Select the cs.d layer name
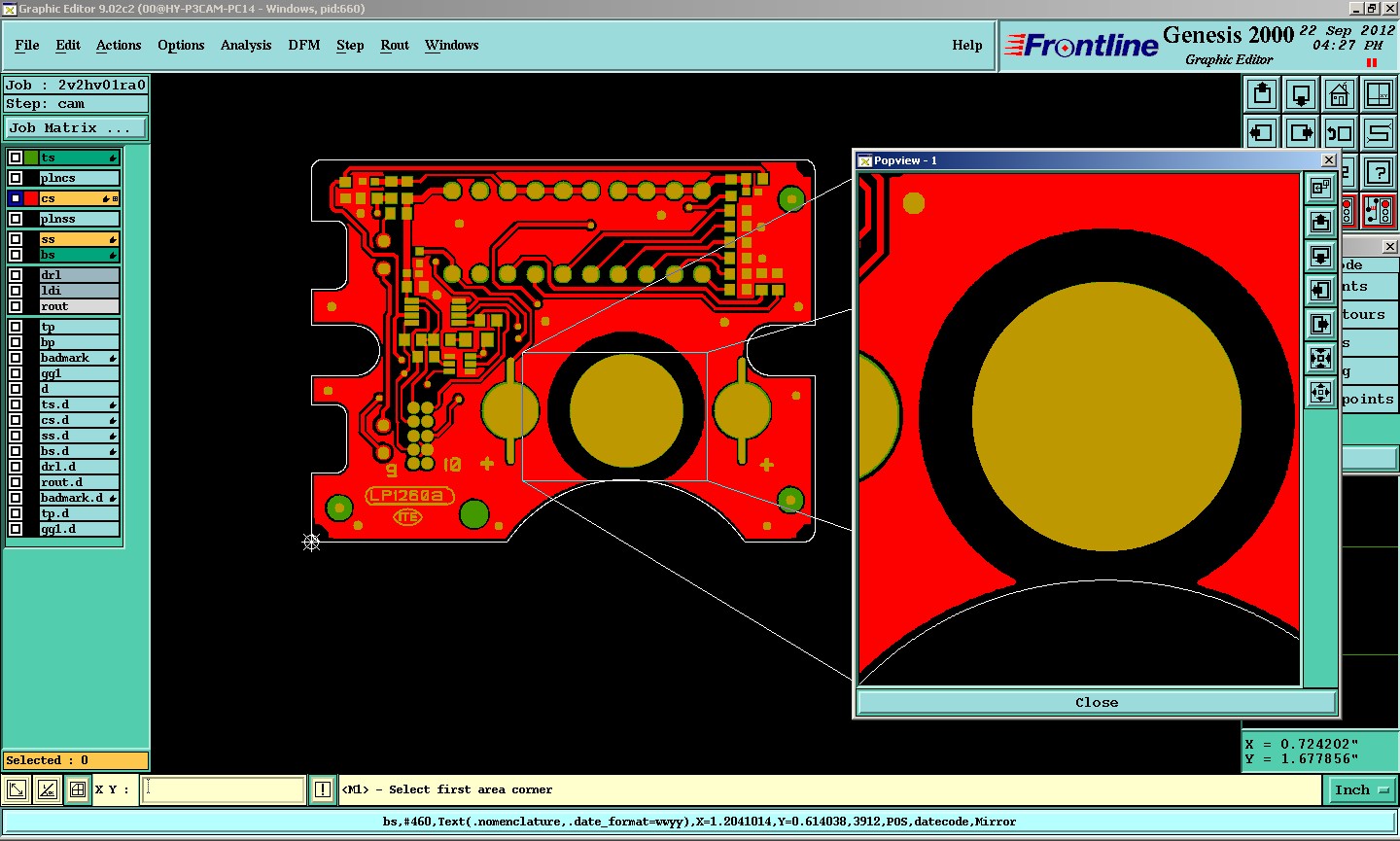 [80, 420]
